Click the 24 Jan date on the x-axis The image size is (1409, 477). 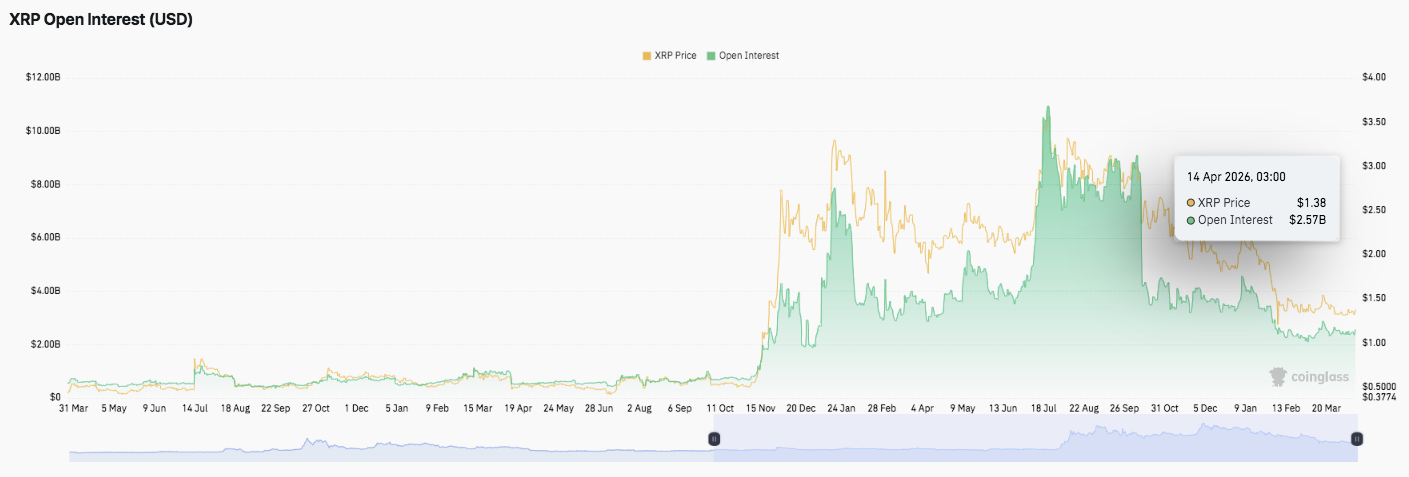coord(842,408)
